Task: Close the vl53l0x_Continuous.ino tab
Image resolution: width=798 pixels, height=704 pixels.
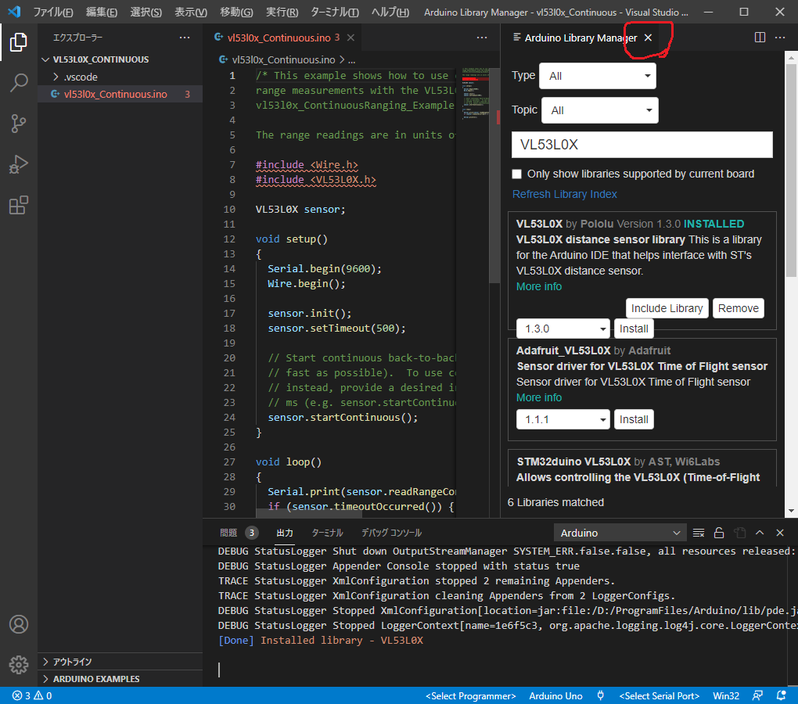Action: (x=351, y=38)
